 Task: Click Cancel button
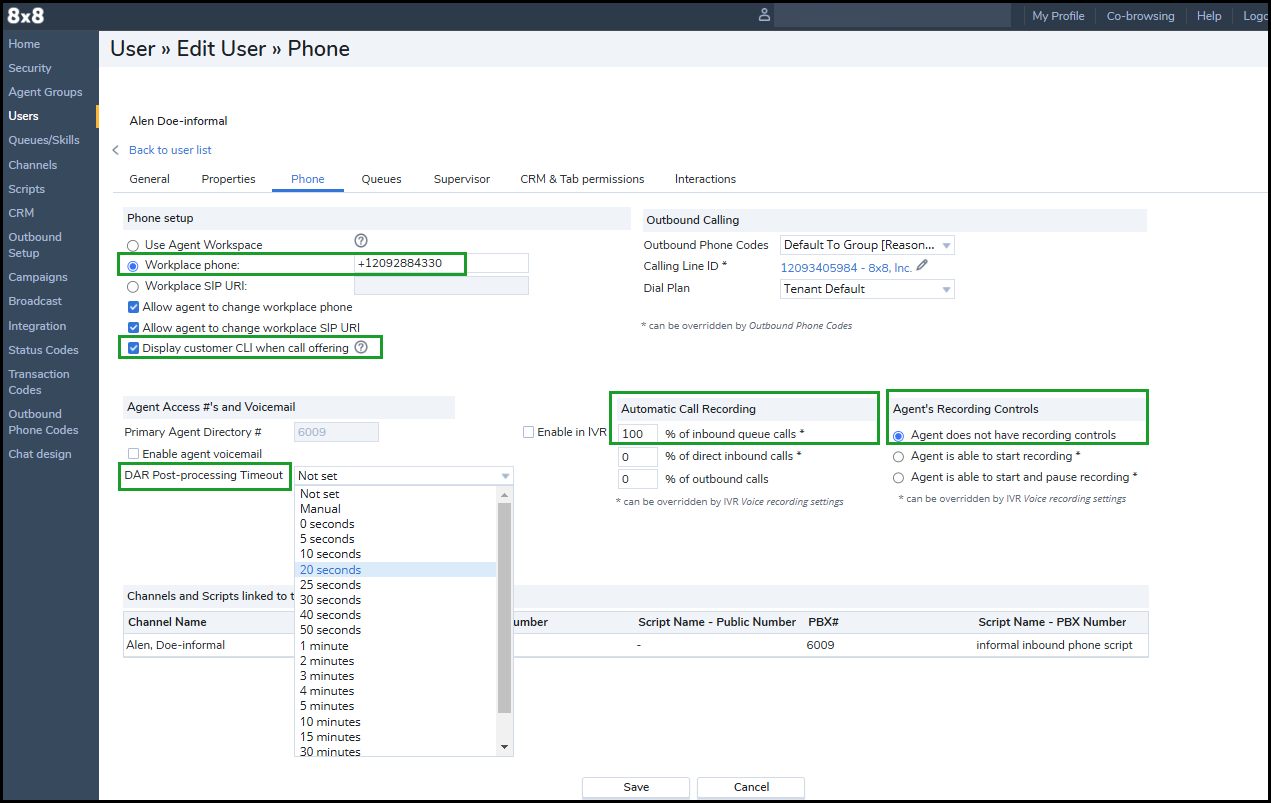(x=751, y=787)
